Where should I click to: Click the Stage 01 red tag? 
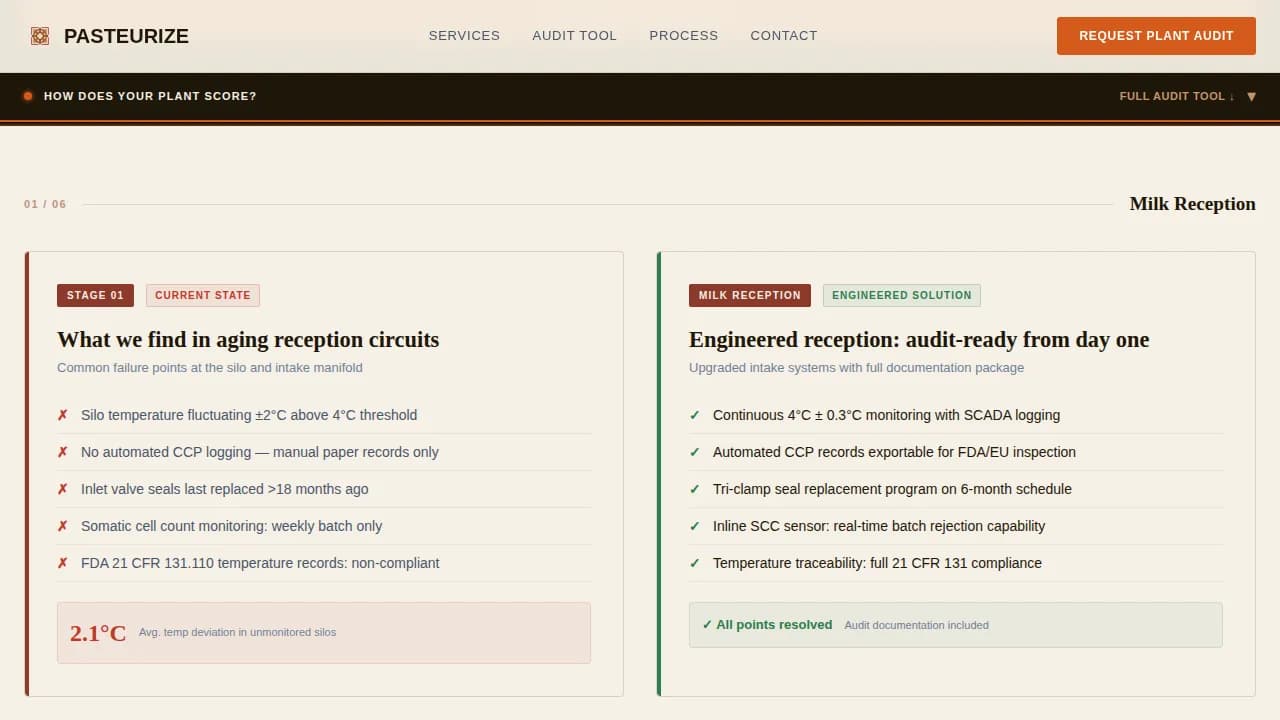point(95,295)
